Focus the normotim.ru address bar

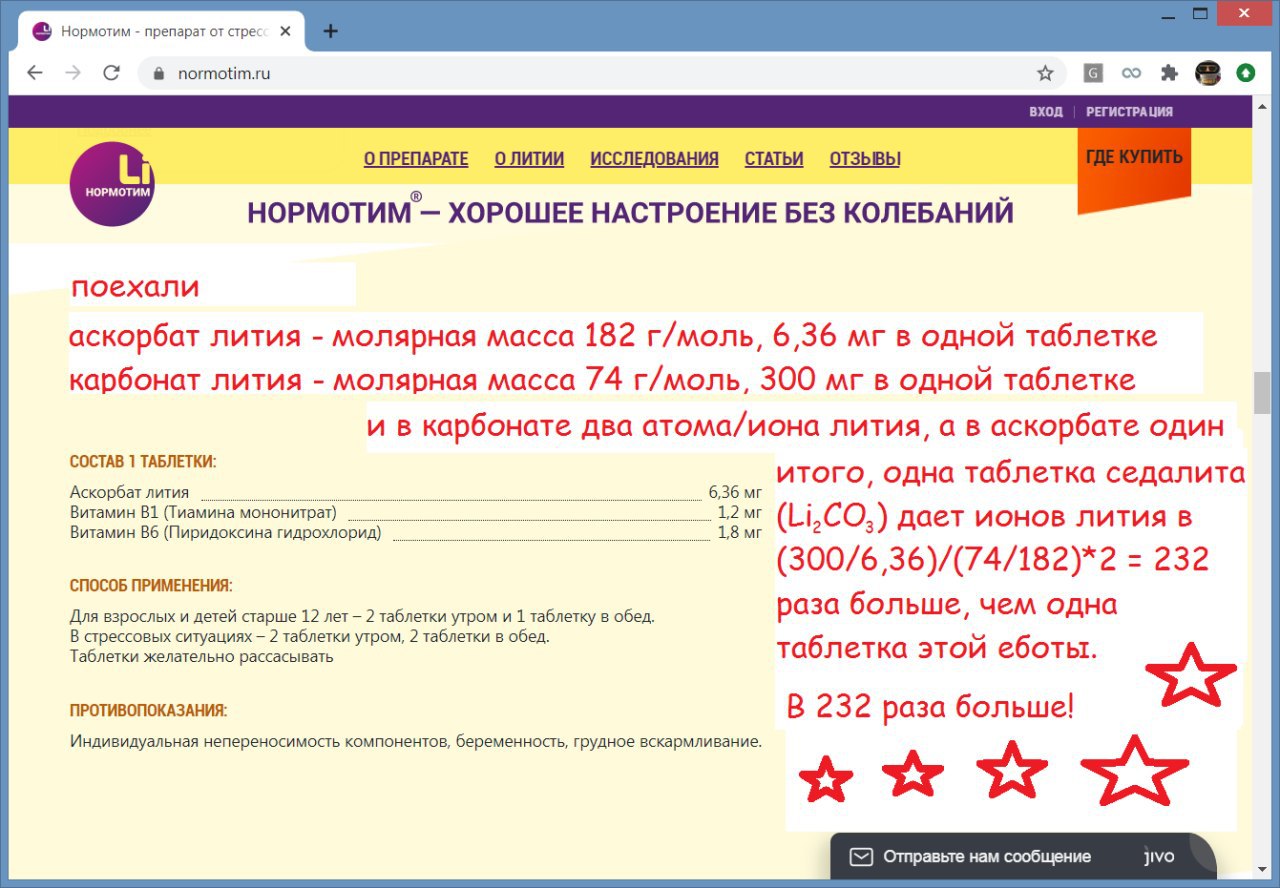click(600, 73)
